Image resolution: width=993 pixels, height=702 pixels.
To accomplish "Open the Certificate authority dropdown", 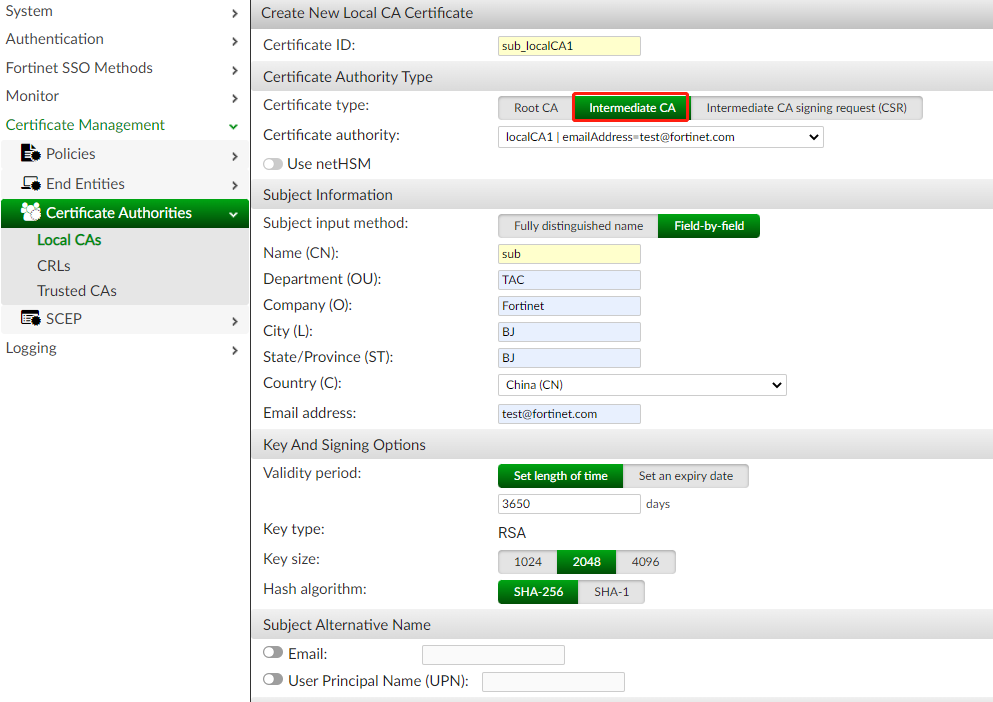I will 660,137.
